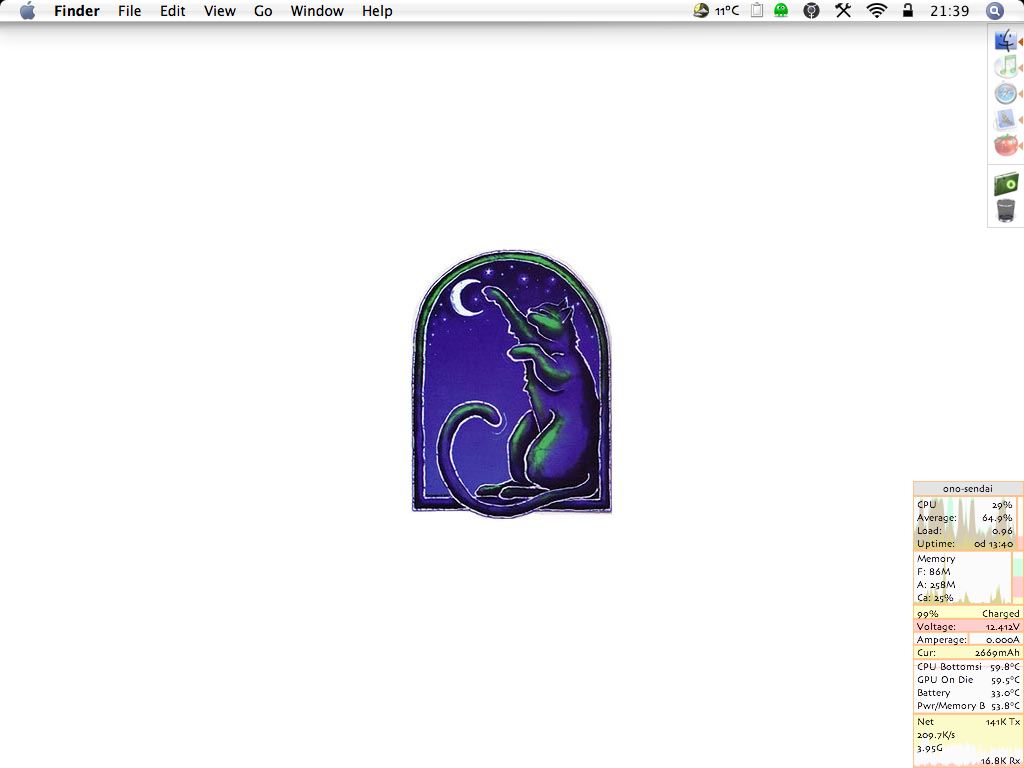Open the Edit menu
1024x768 pixels.
pyautogui.click(x=172, y=11)
